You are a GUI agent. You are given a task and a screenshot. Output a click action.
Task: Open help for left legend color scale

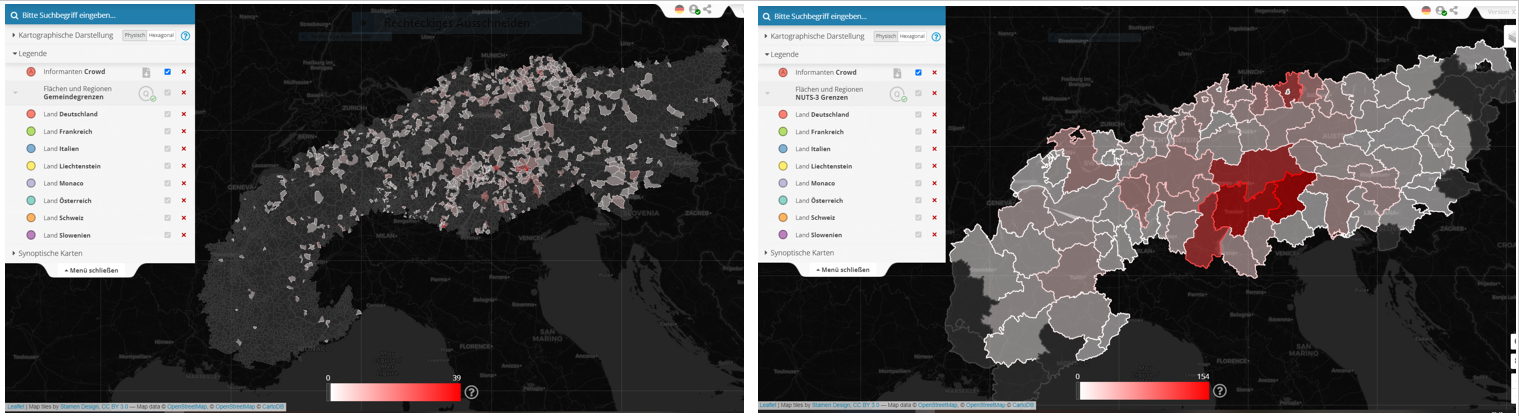point(472,392)
